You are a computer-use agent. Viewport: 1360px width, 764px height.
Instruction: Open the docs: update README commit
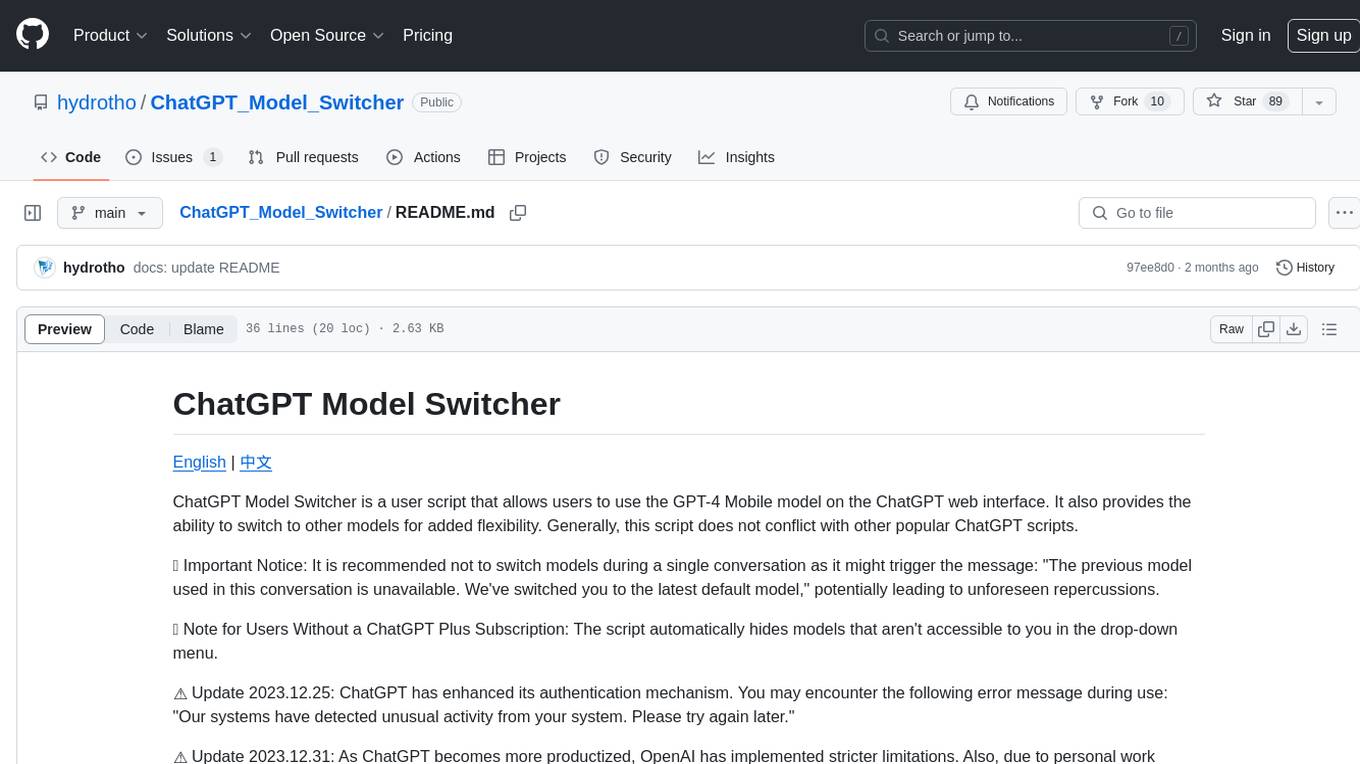click(x=206, y=268)
